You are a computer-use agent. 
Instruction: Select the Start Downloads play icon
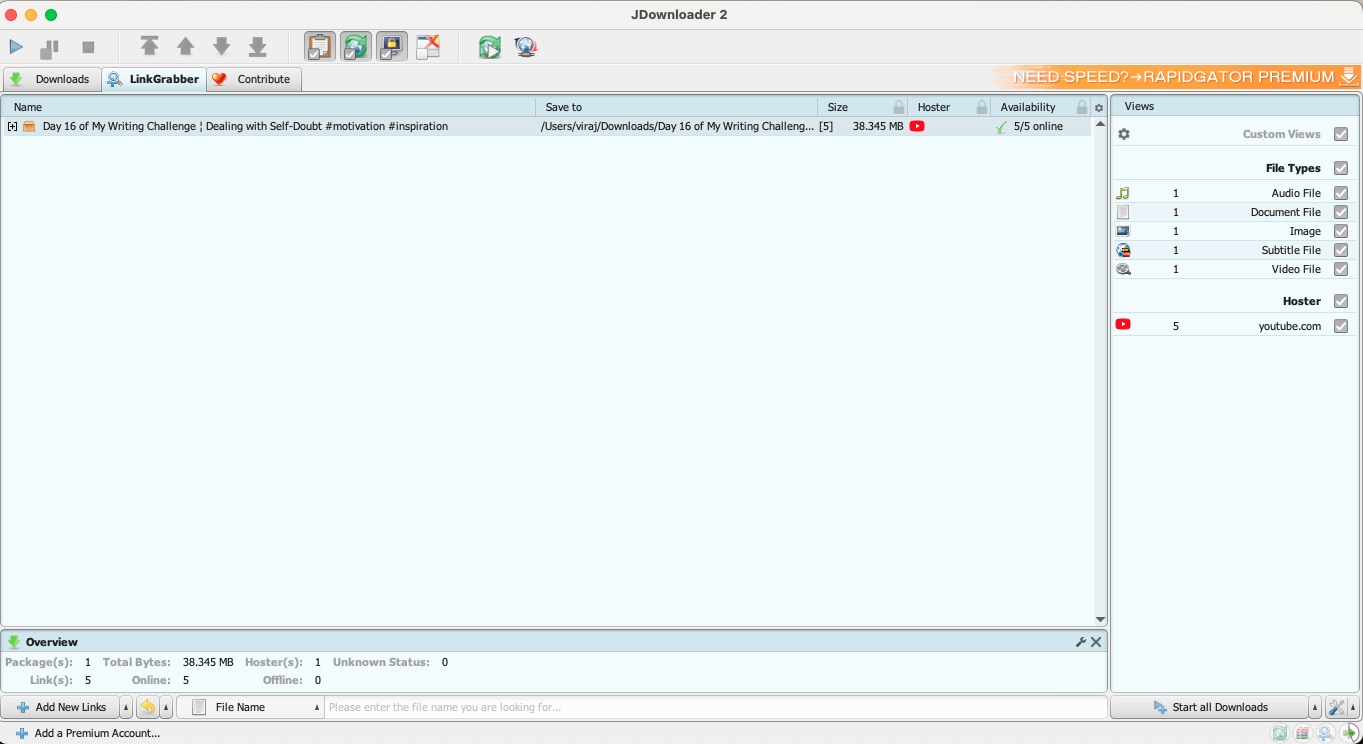click(16, 46)
